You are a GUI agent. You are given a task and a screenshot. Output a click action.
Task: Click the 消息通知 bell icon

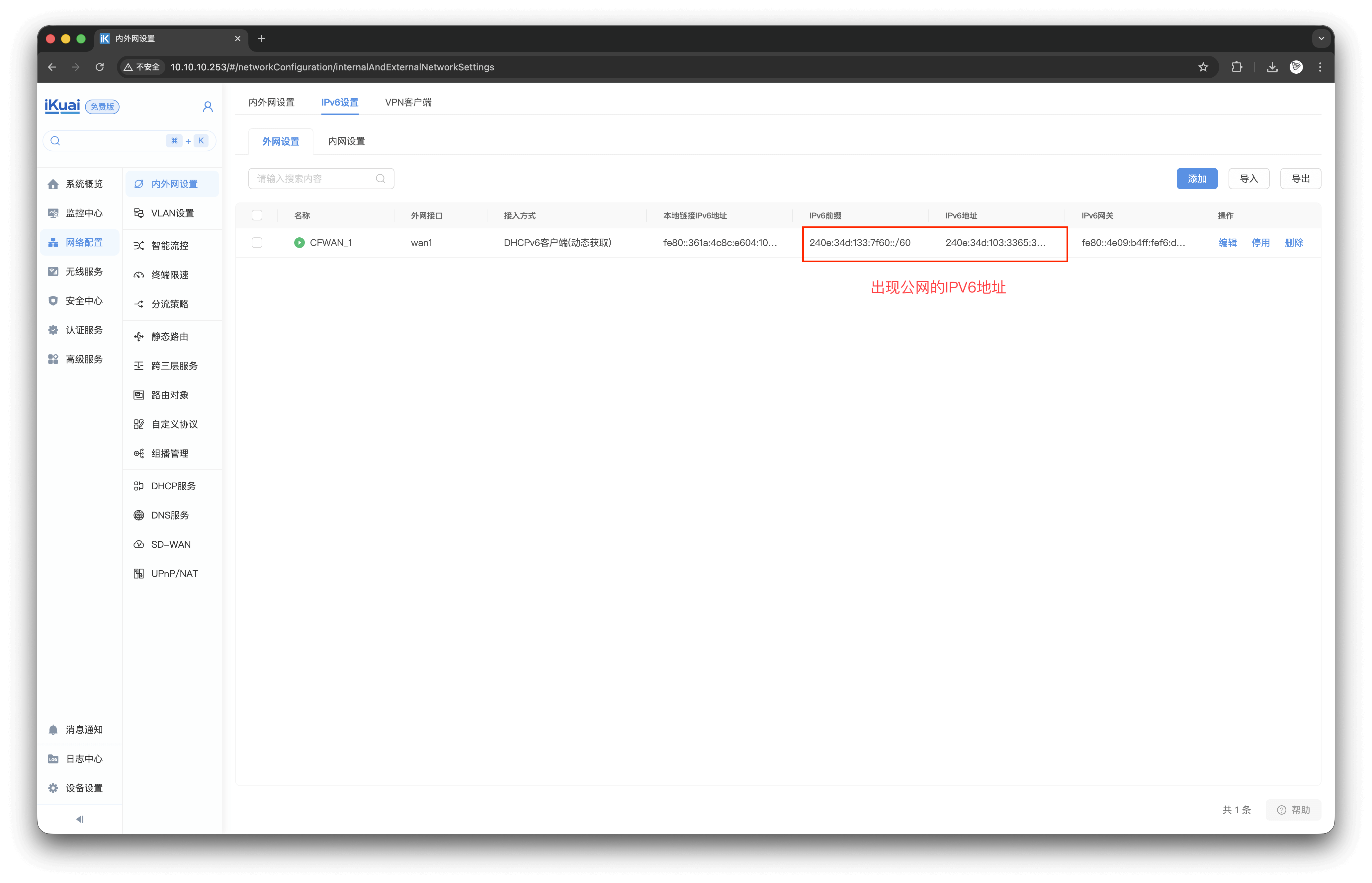click(53, 729)
